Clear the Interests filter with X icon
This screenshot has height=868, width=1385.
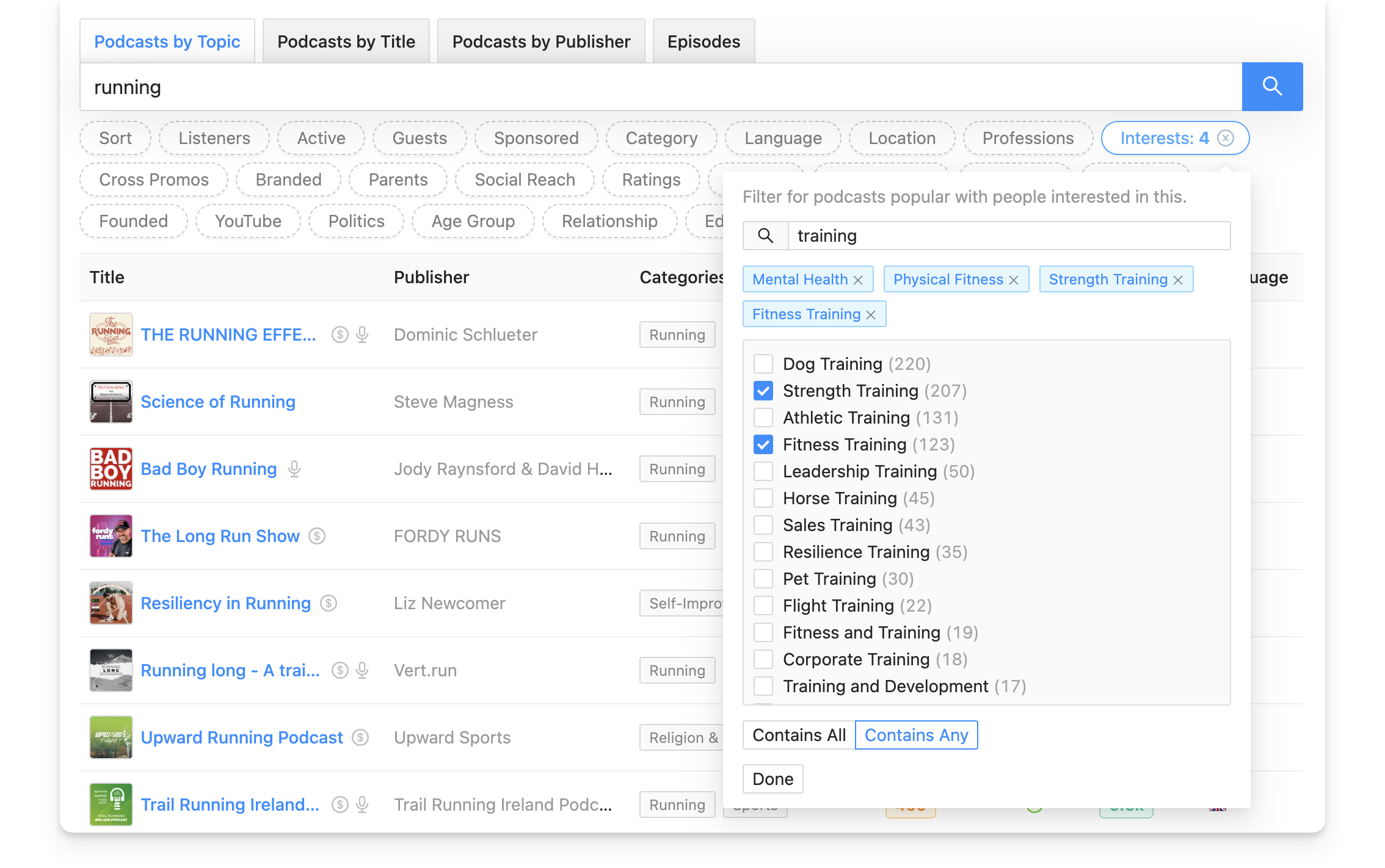click(x=1225, y=138)
